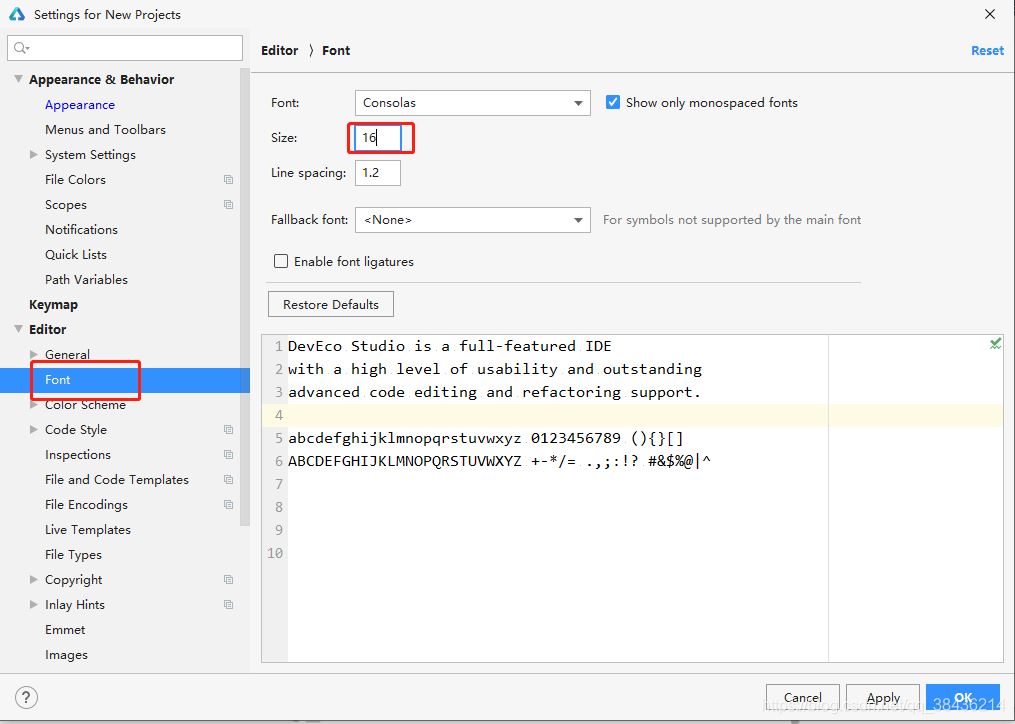Click the Editor breadcrumb in the header
The image size is (1015, 724).
tap(280, 51)
